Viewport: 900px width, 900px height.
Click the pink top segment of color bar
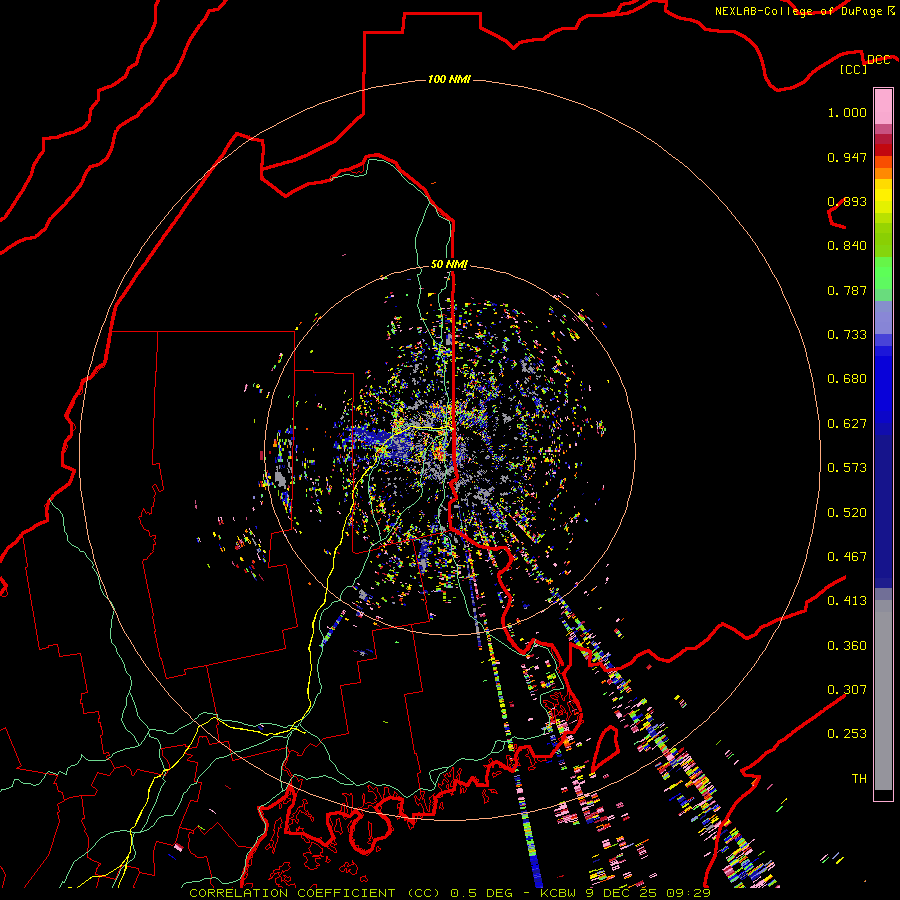(x=883, y=106)
